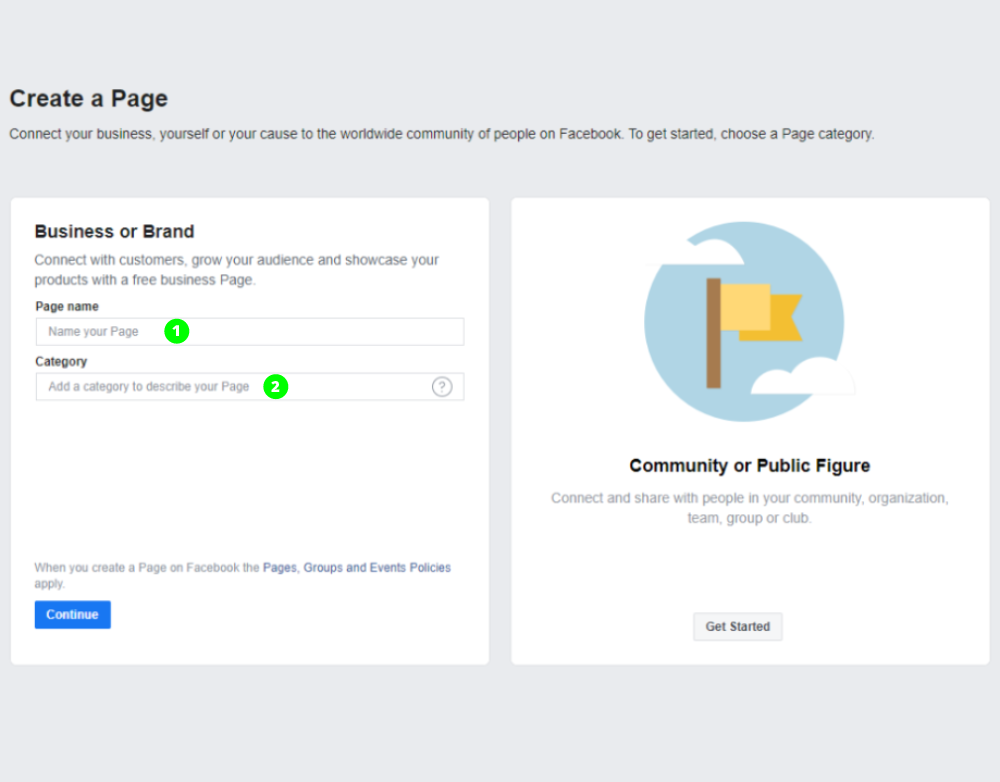Select the Business or Brand card

pyautogui.click(x=250, y=480)
